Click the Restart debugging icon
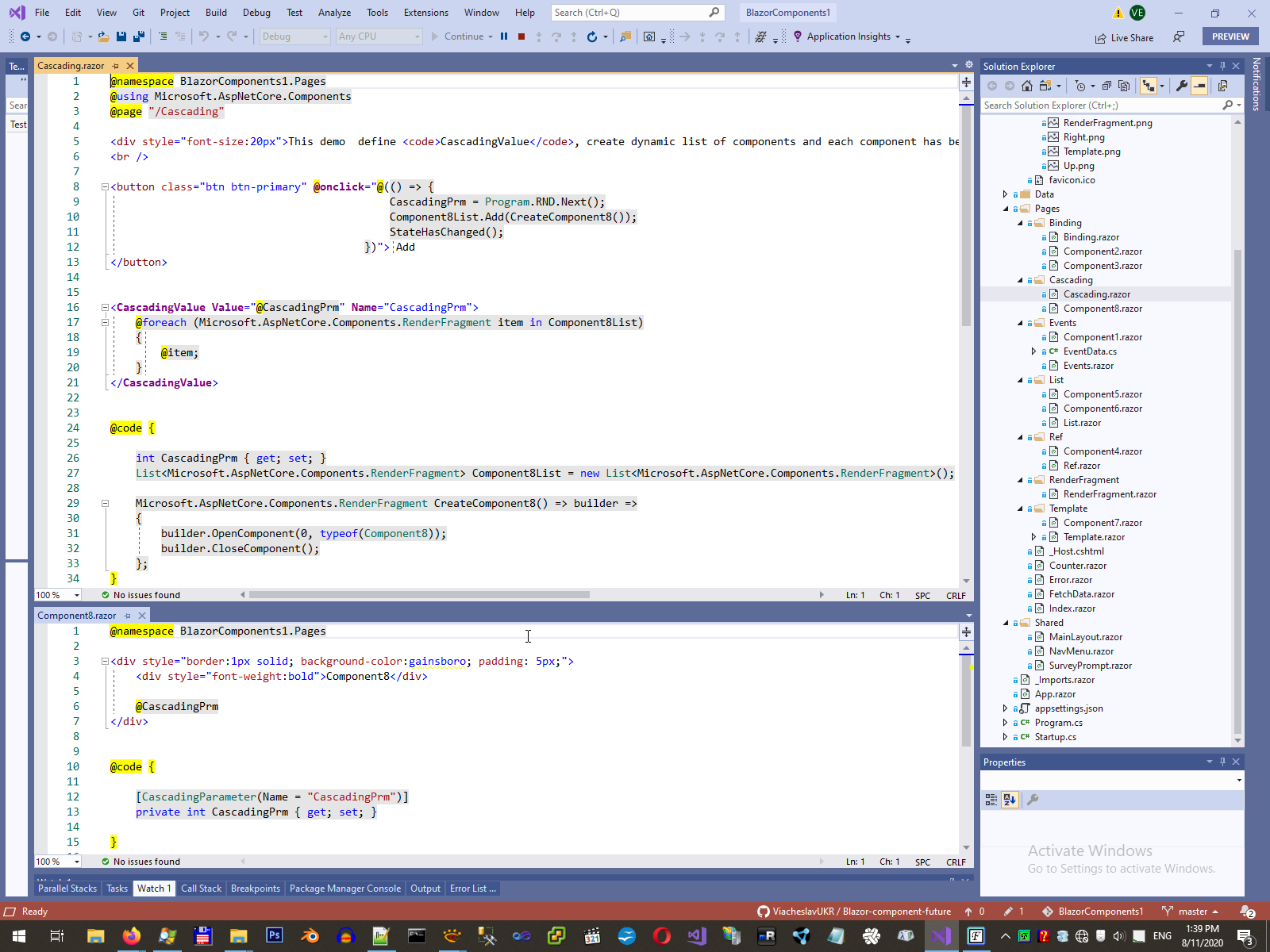 pos(591,36)
